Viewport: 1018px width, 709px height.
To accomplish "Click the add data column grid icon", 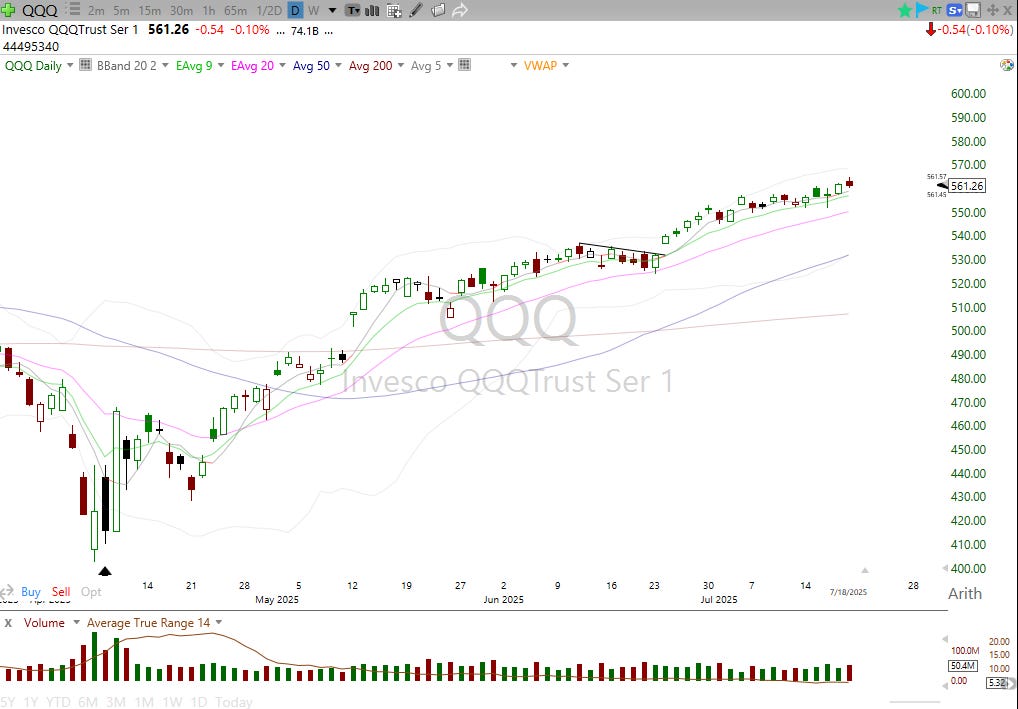I will pos(394,10).
